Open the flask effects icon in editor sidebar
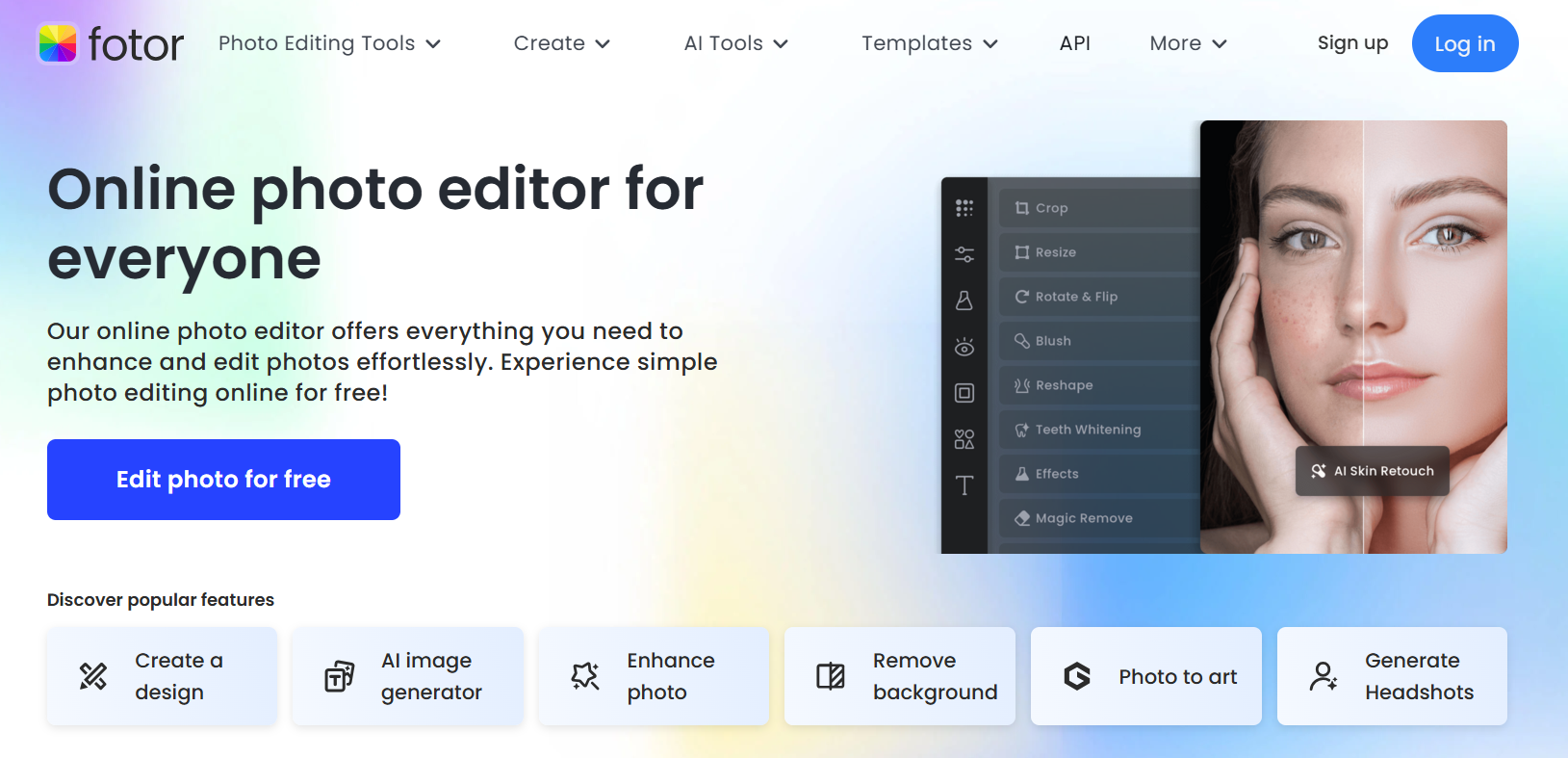 click(x=964, y=301)
